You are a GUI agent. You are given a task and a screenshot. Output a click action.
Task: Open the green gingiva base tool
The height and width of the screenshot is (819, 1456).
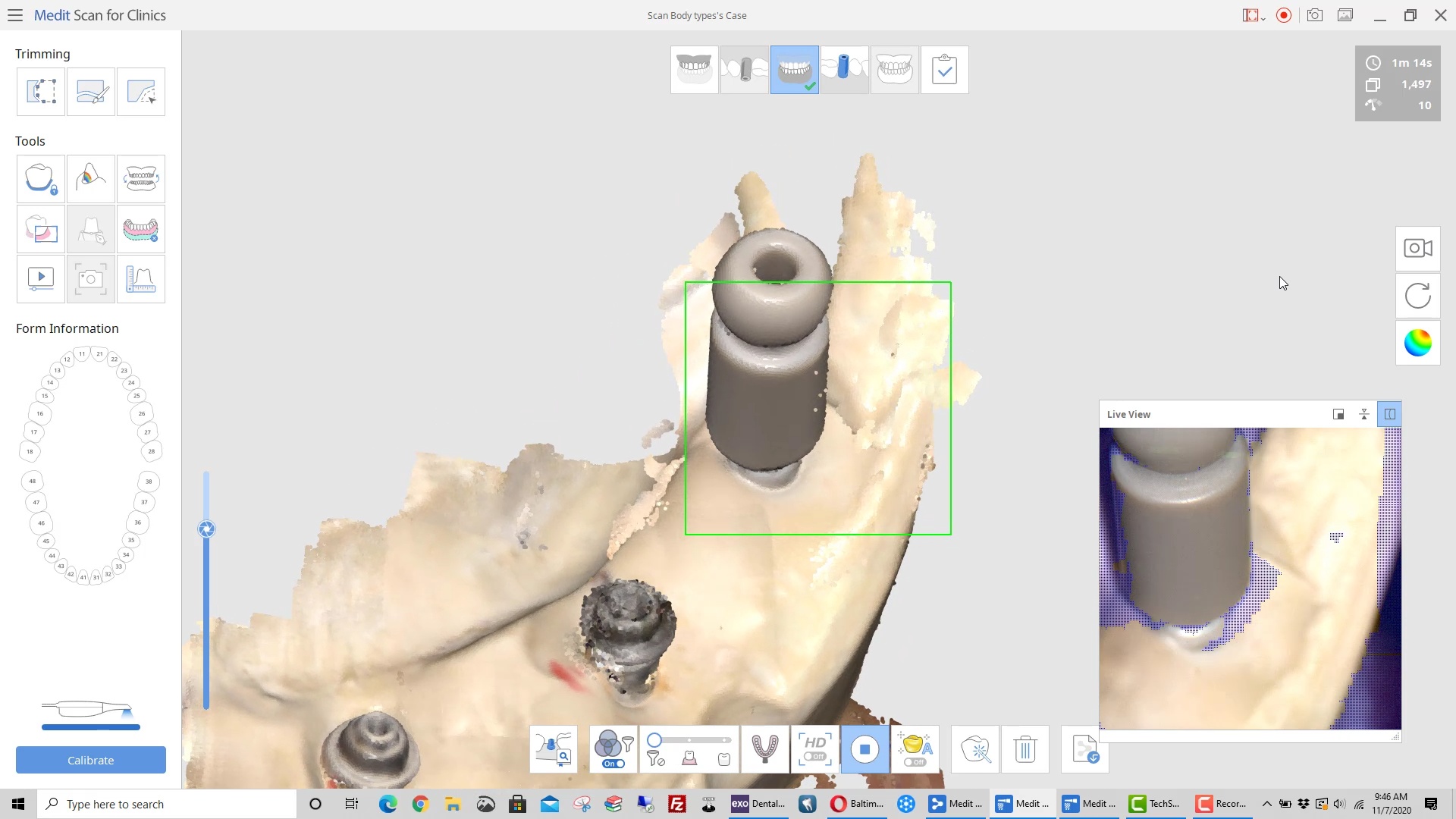pos(141,229)
